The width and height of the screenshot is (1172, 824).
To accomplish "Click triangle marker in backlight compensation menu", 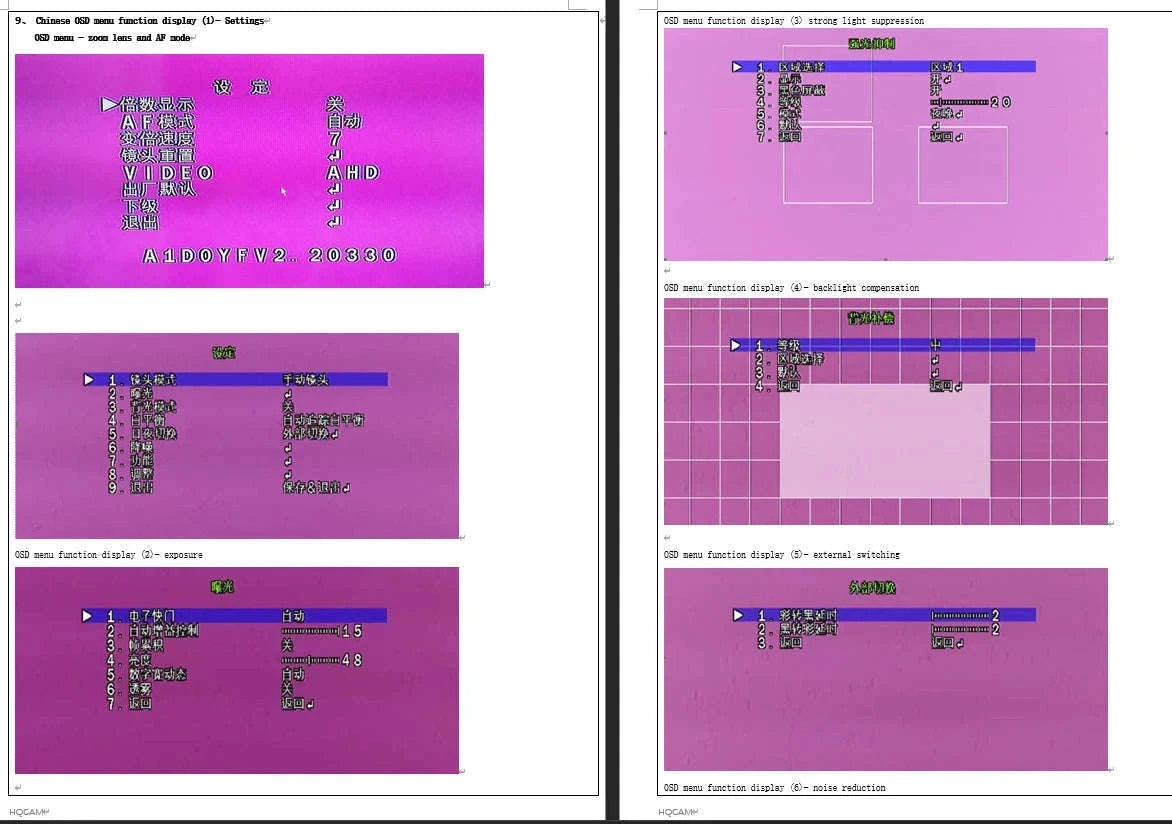I will [x=735, y=345].
